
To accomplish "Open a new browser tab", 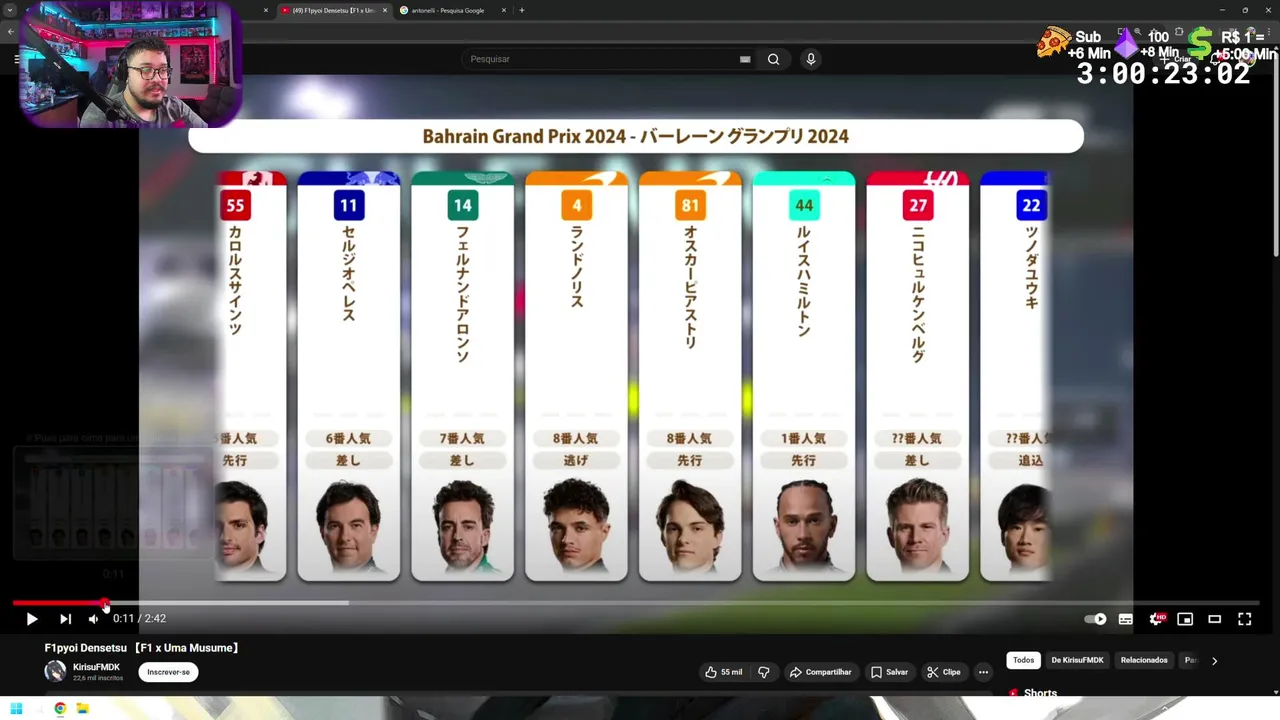I will 522,10.
